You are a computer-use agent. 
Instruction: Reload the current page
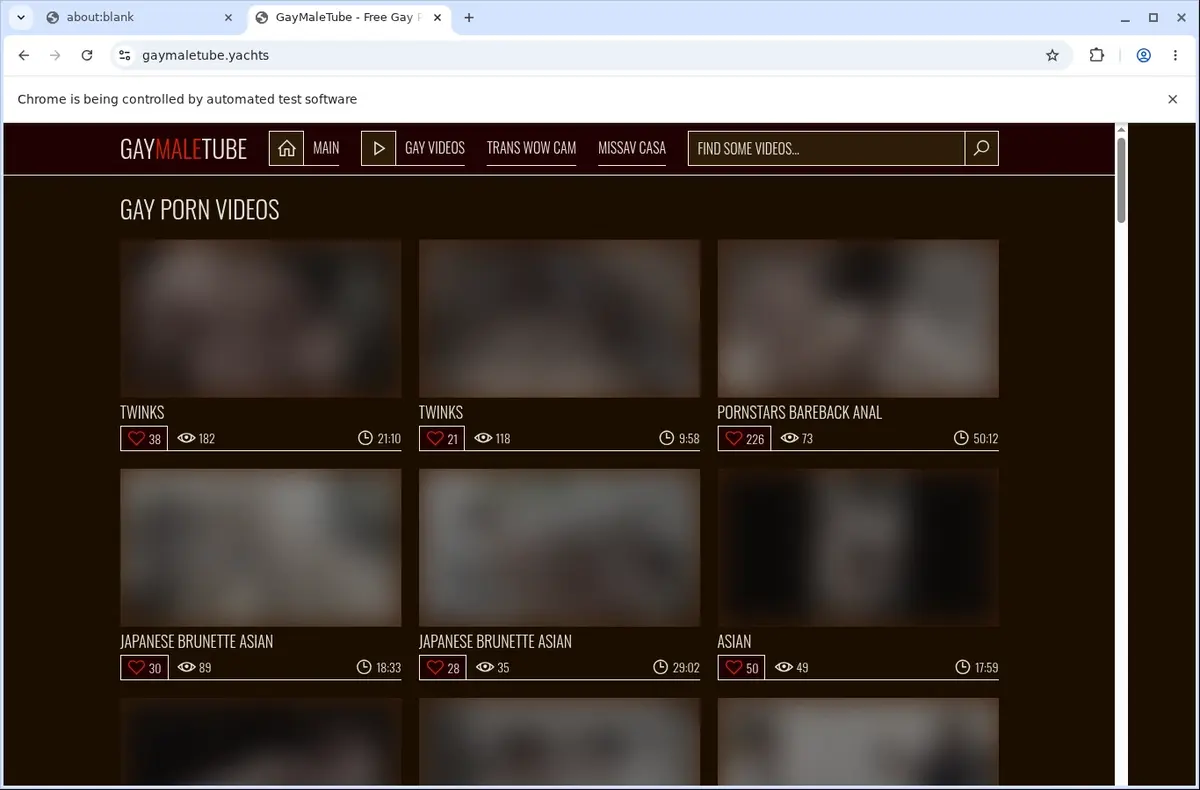pyautogui.click(x=87, y=56)
